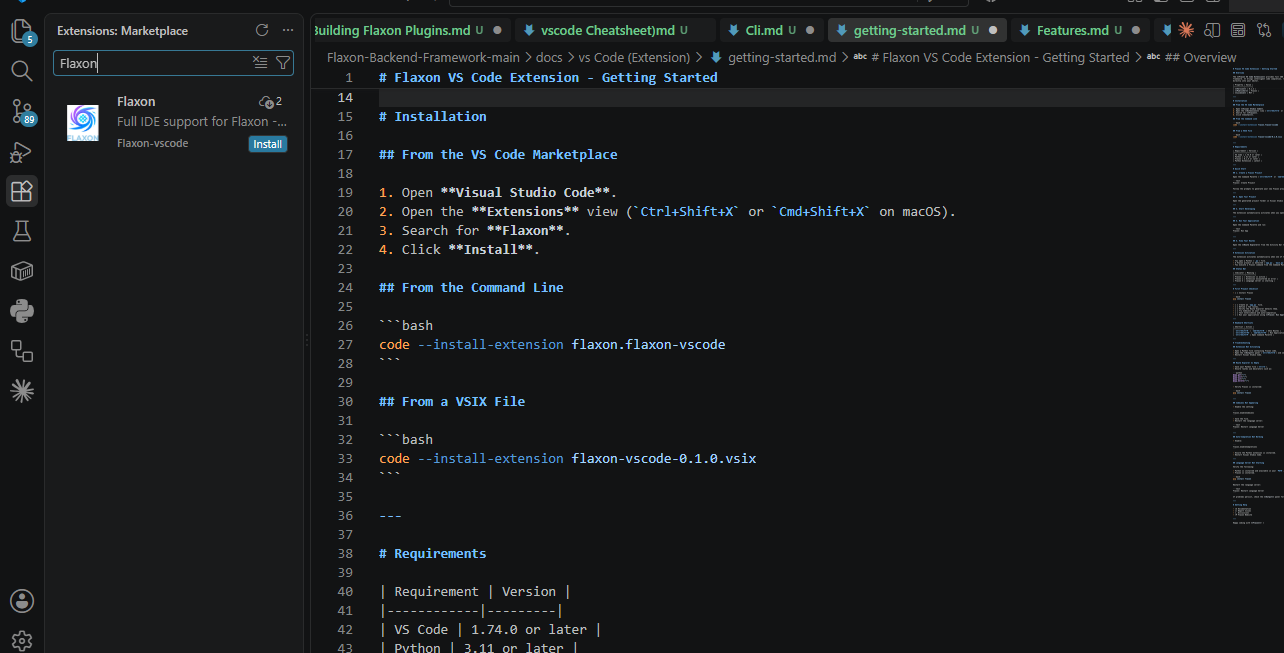Refresh the Extensions Marketplace list
1284x653 pixels.
(262, 30)
